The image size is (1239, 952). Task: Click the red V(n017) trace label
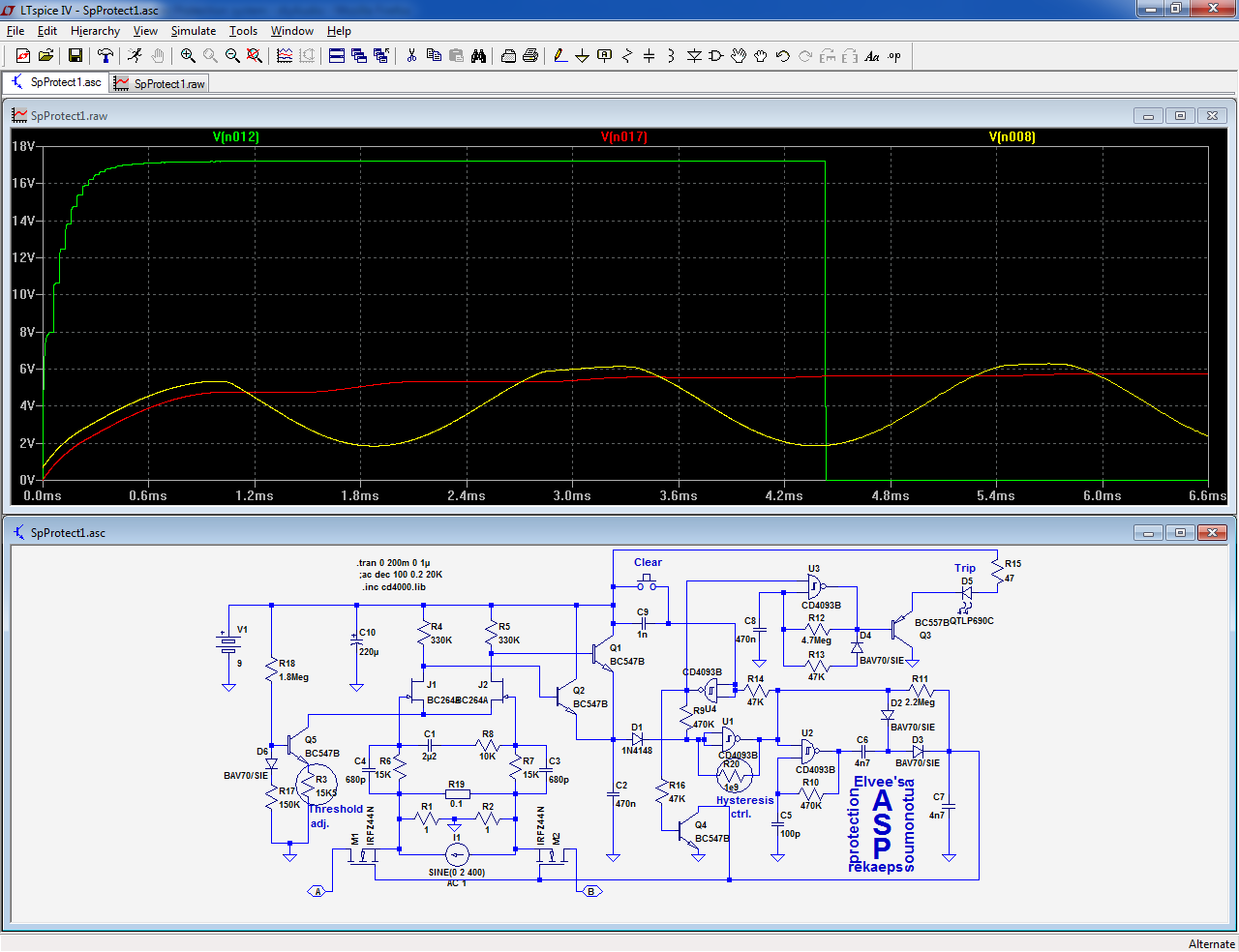(x=623, y=136)
